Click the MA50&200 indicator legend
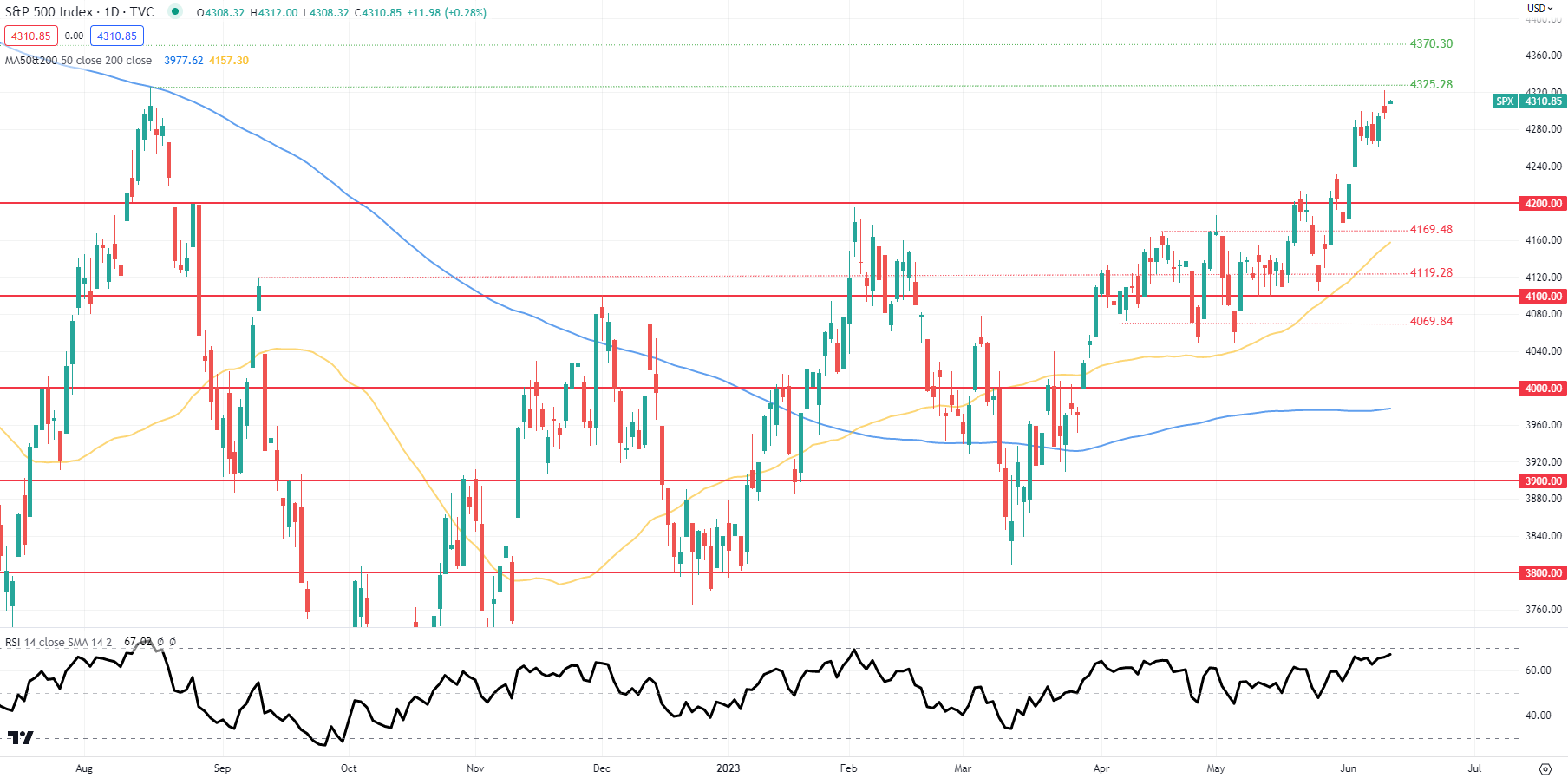The image size is (1568, 778). (78, 61)
